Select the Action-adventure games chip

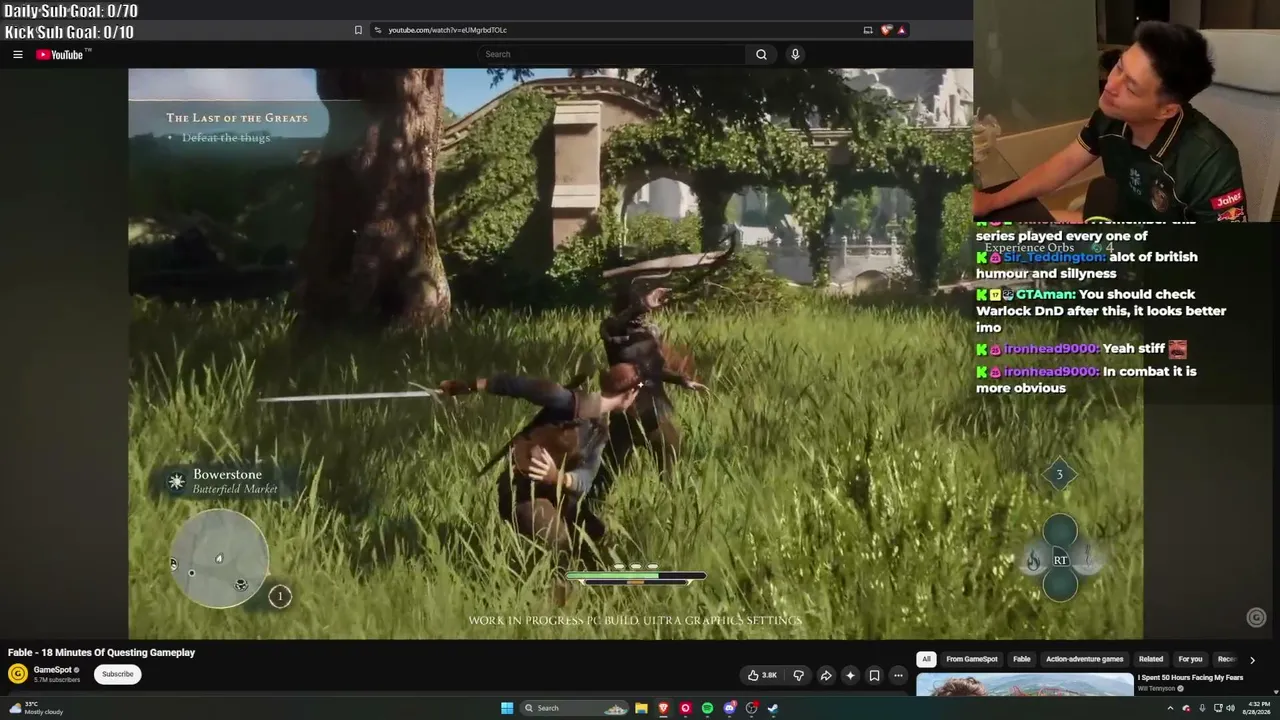point(1085,660)
